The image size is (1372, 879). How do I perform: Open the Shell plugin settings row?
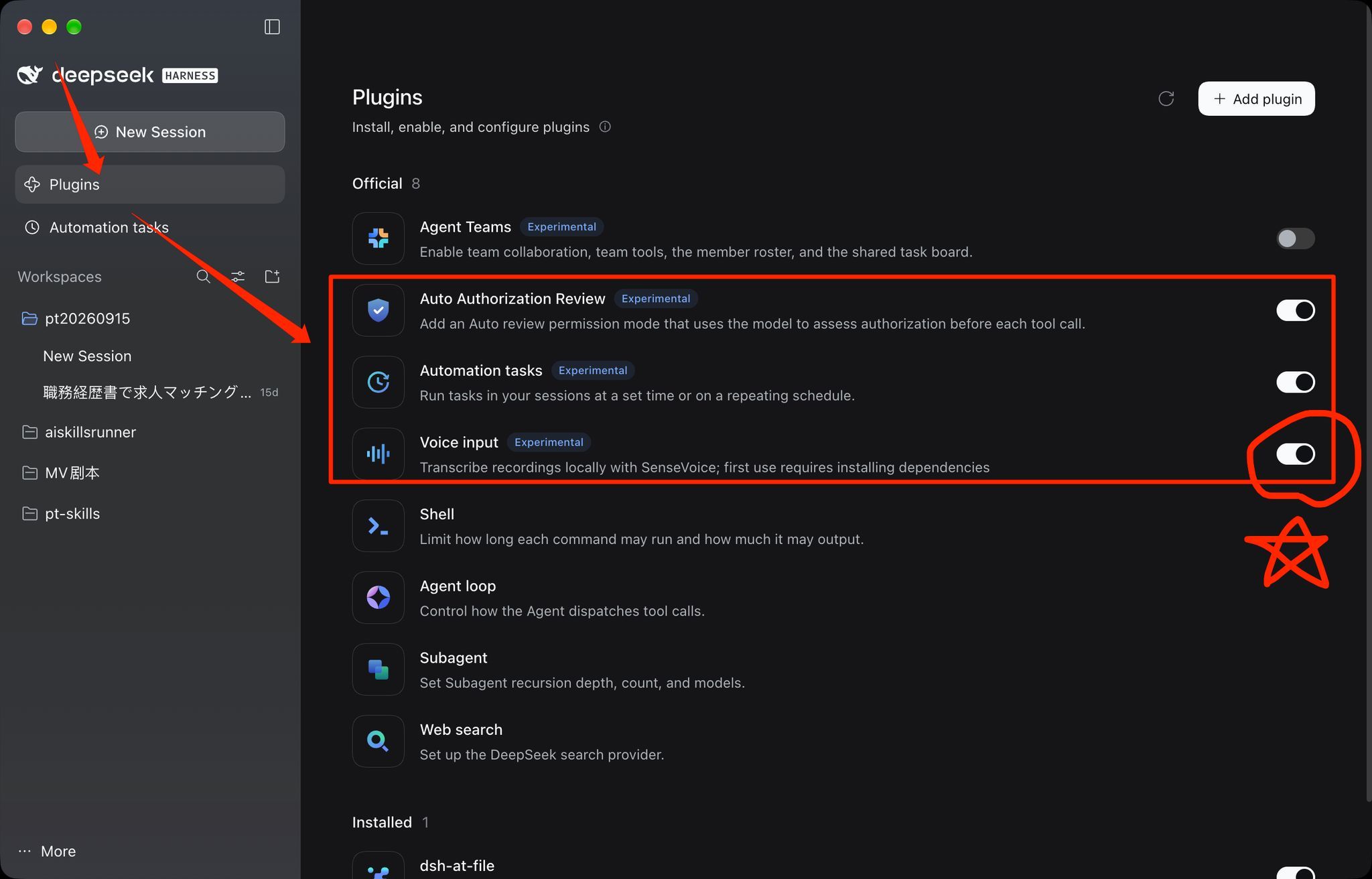833,526
